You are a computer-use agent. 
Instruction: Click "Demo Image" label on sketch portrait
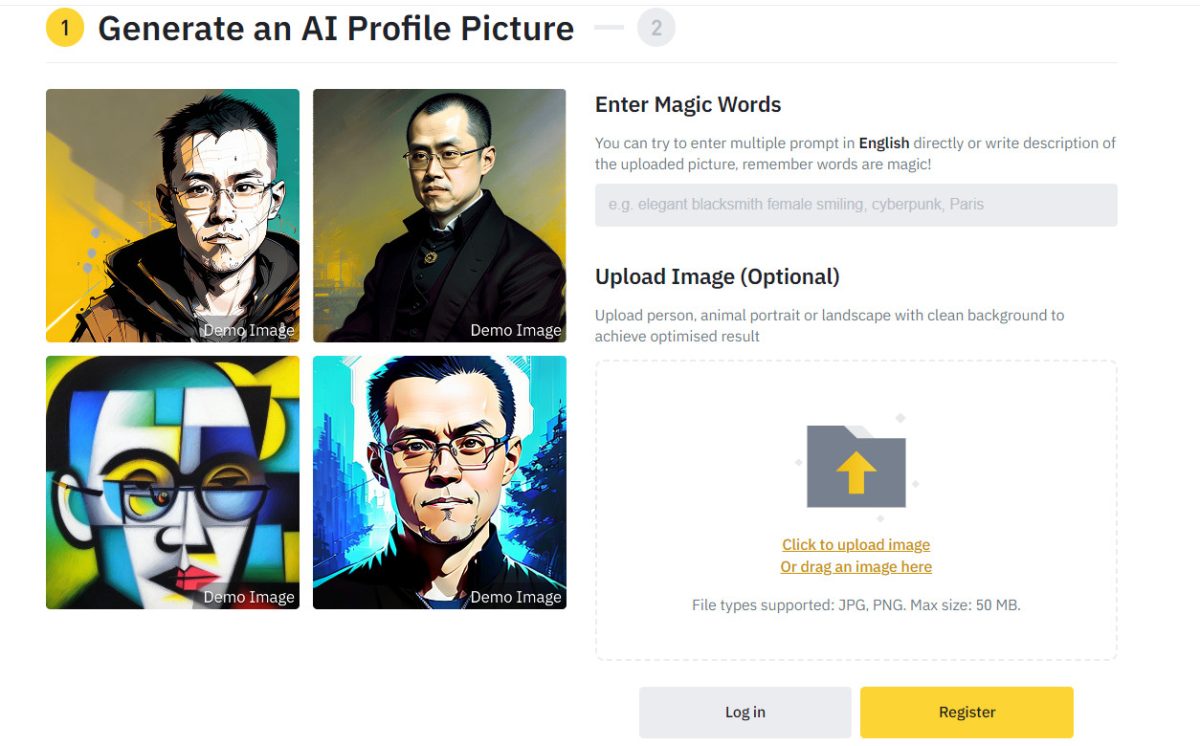click(x=249, y=330)
